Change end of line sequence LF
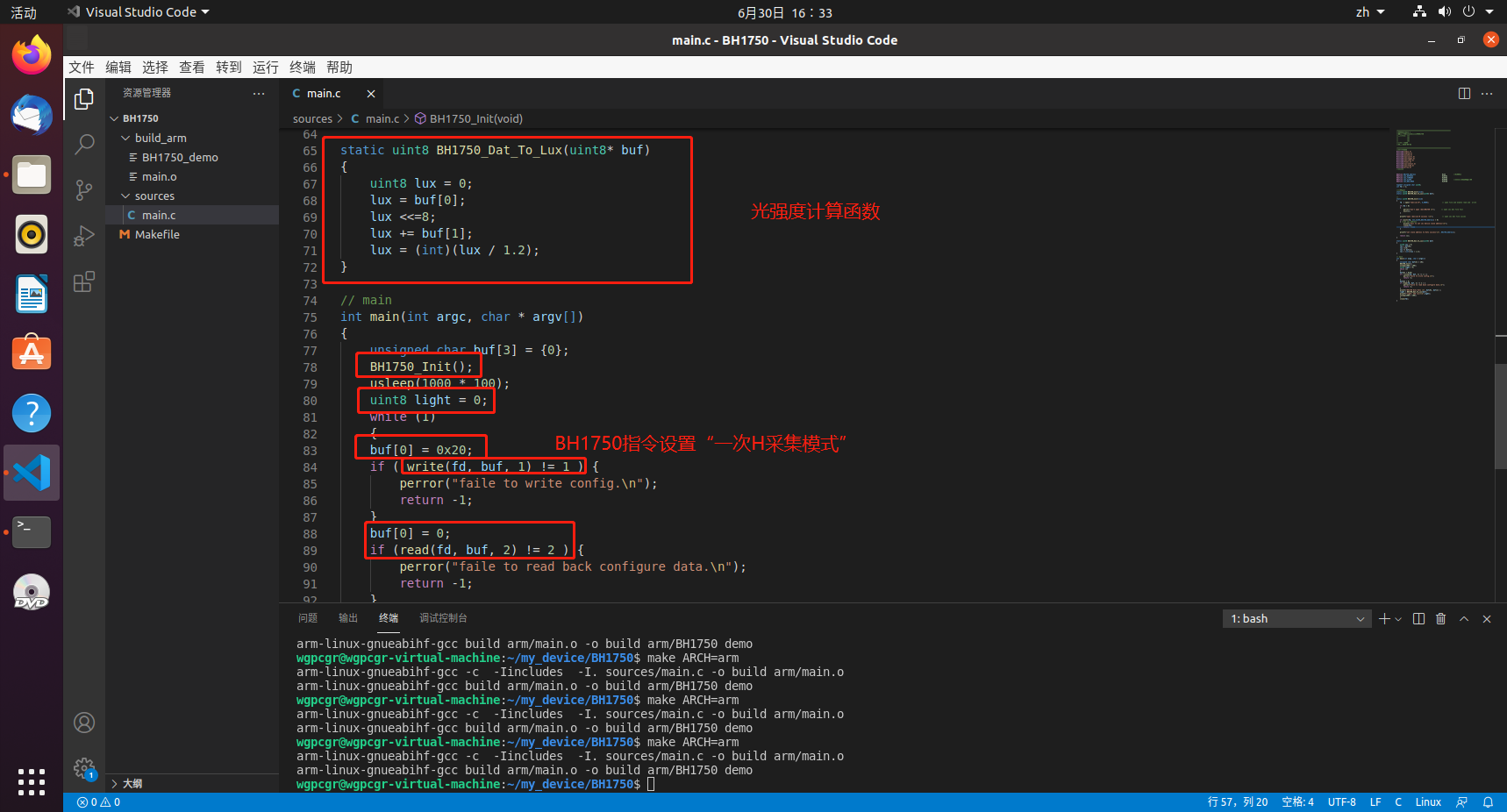 click(x=1375, y=802)
